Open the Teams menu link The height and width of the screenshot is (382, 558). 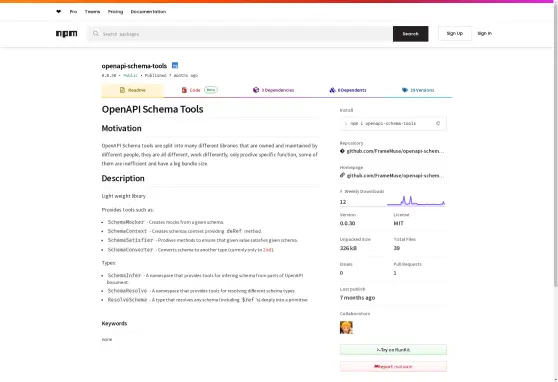[93, 12]
